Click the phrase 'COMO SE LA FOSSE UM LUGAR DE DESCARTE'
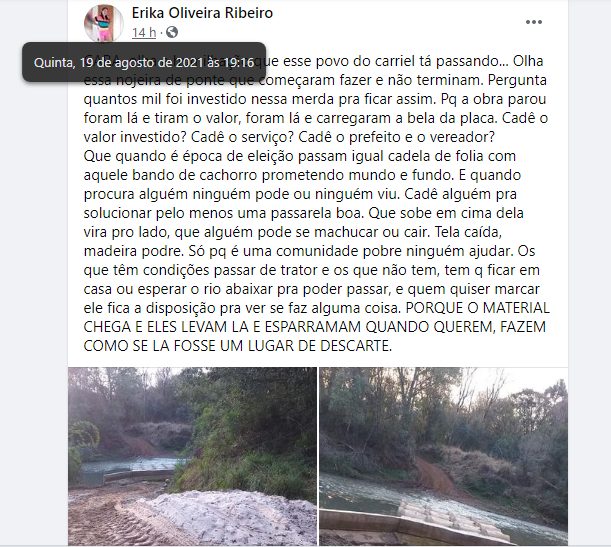Viewport: 611px width, 547px height. tap(237, 346)
